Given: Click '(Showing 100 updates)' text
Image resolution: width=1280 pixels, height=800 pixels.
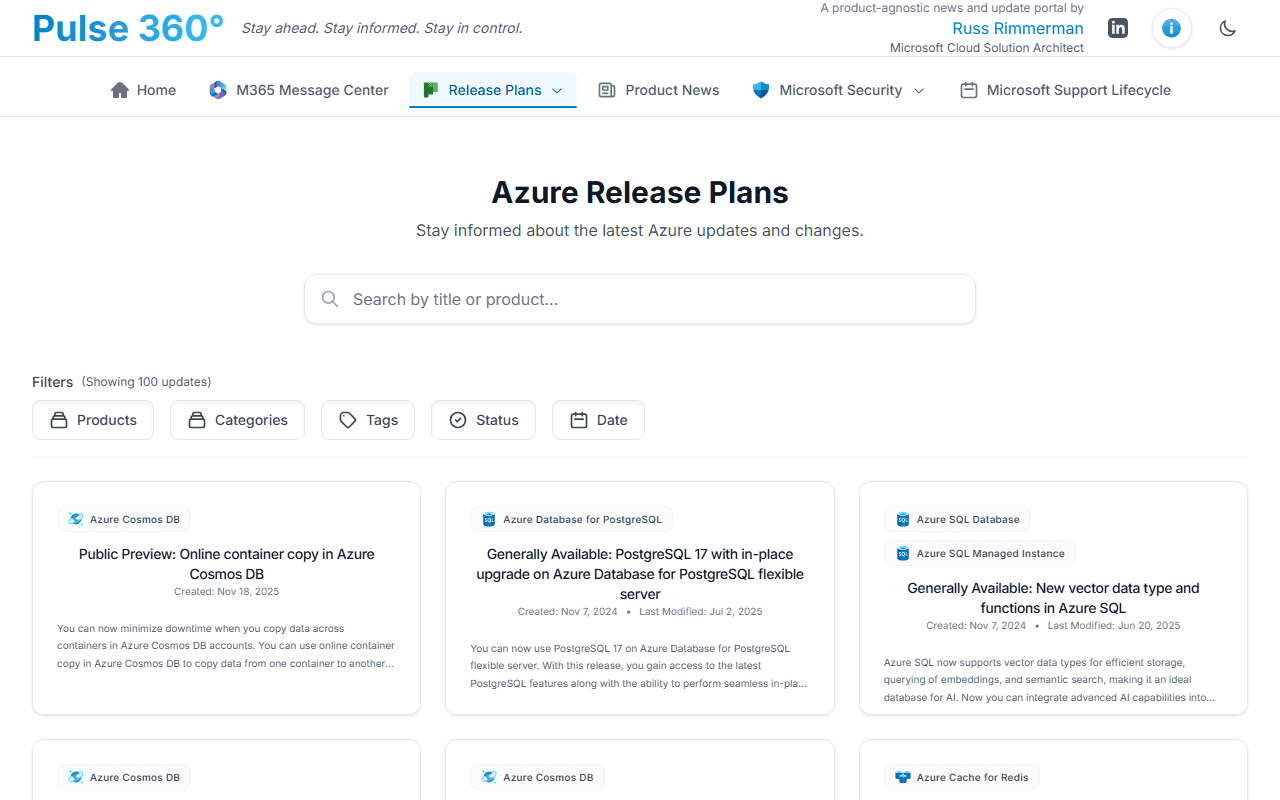Looking at the screenshot, I should pos(146,382).
